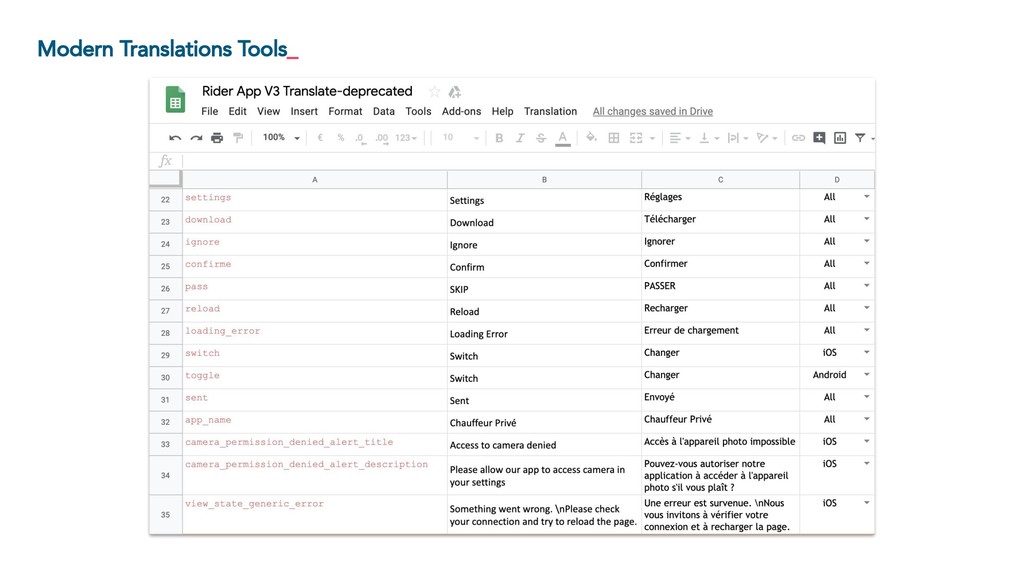Open the 100% zoom dropdown
Viewport: 1024px width, 576px height.
[x=279, y=138]
